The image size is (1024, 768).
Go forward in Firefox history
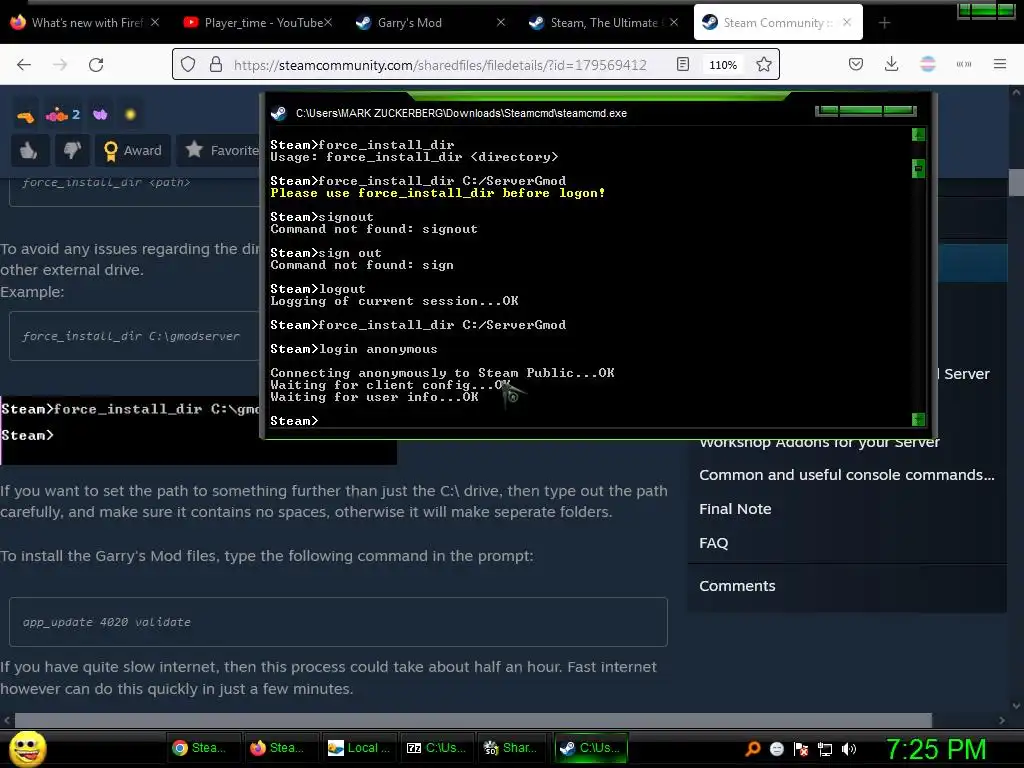pyautogui.click(x=60, y=65)
